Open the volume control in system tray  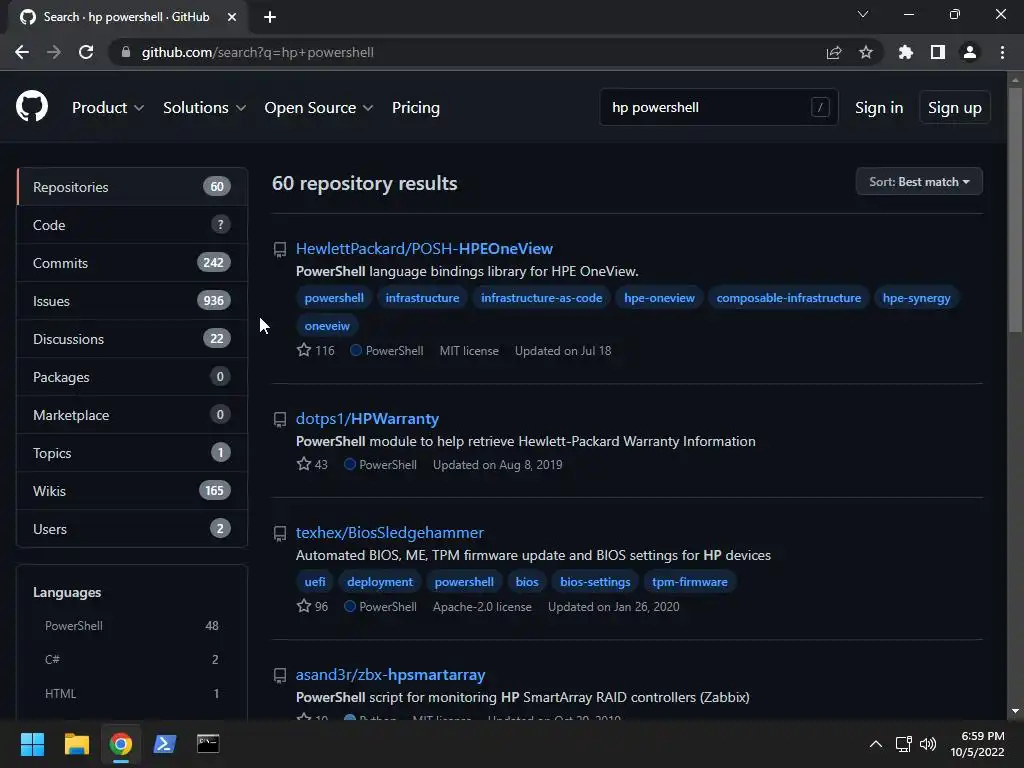(927, 744)
